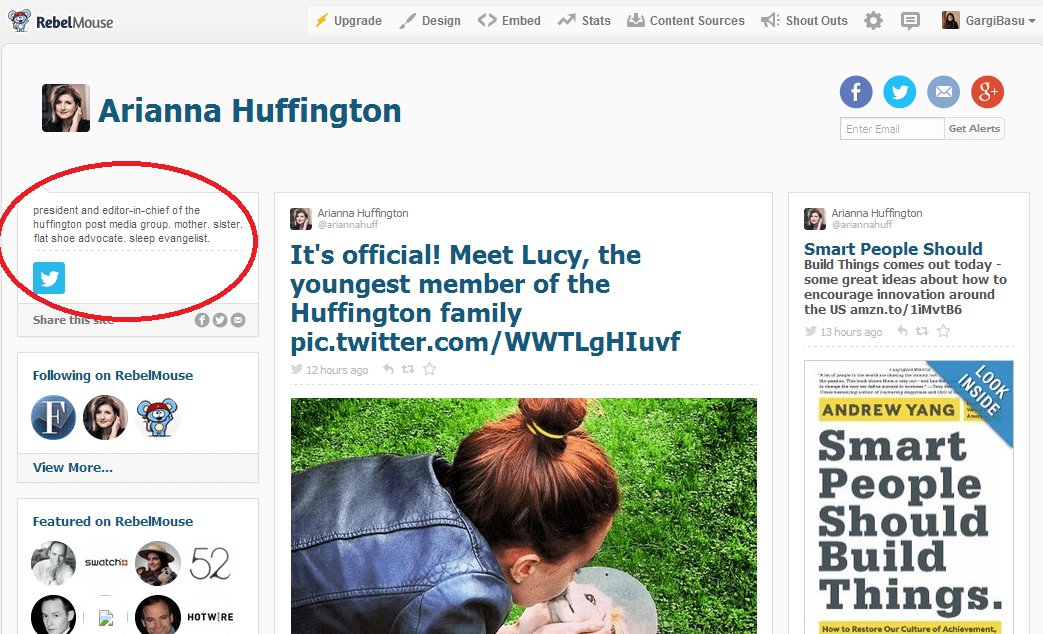Retweet the Lucy post
Image resolution: width=1043 pixels, height=634 pixels.
[408, 369]
